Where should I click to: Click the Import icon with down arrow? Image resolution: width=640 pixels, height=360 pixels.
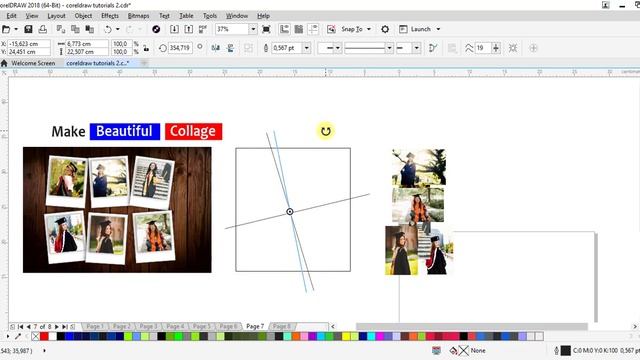click(x=174, y=29)
